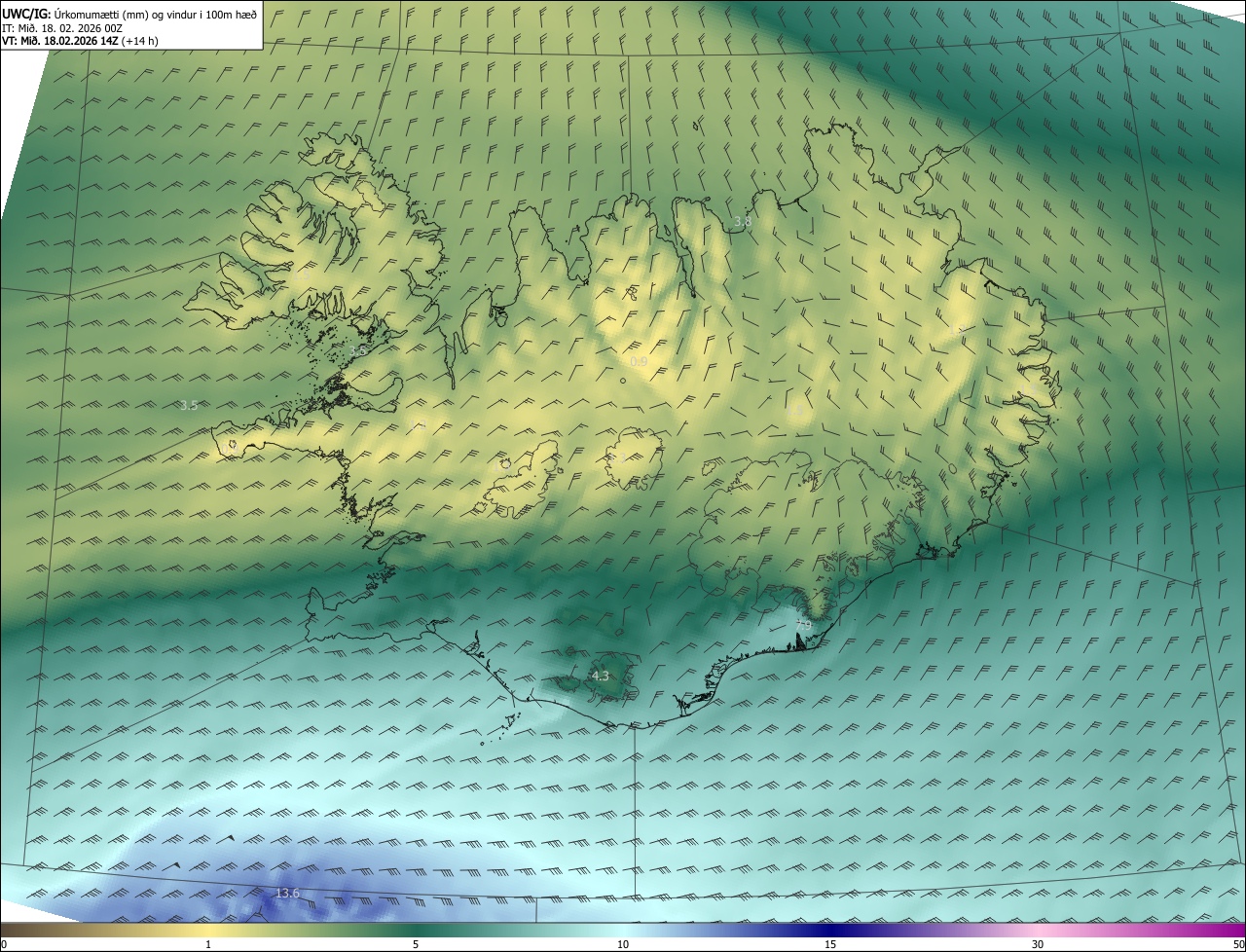Click the "0" label on the color scale
This screenshot has height=952, width=1246.
[x=4, y=944]
